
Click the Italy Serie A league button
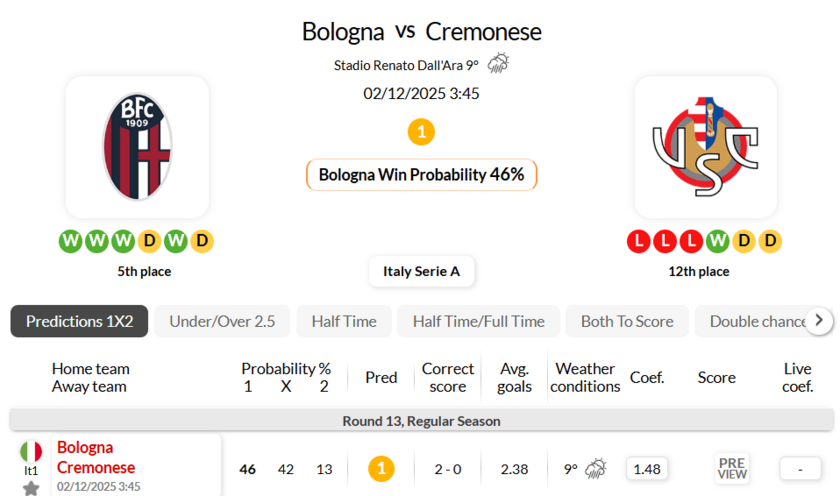pos(421,271)
